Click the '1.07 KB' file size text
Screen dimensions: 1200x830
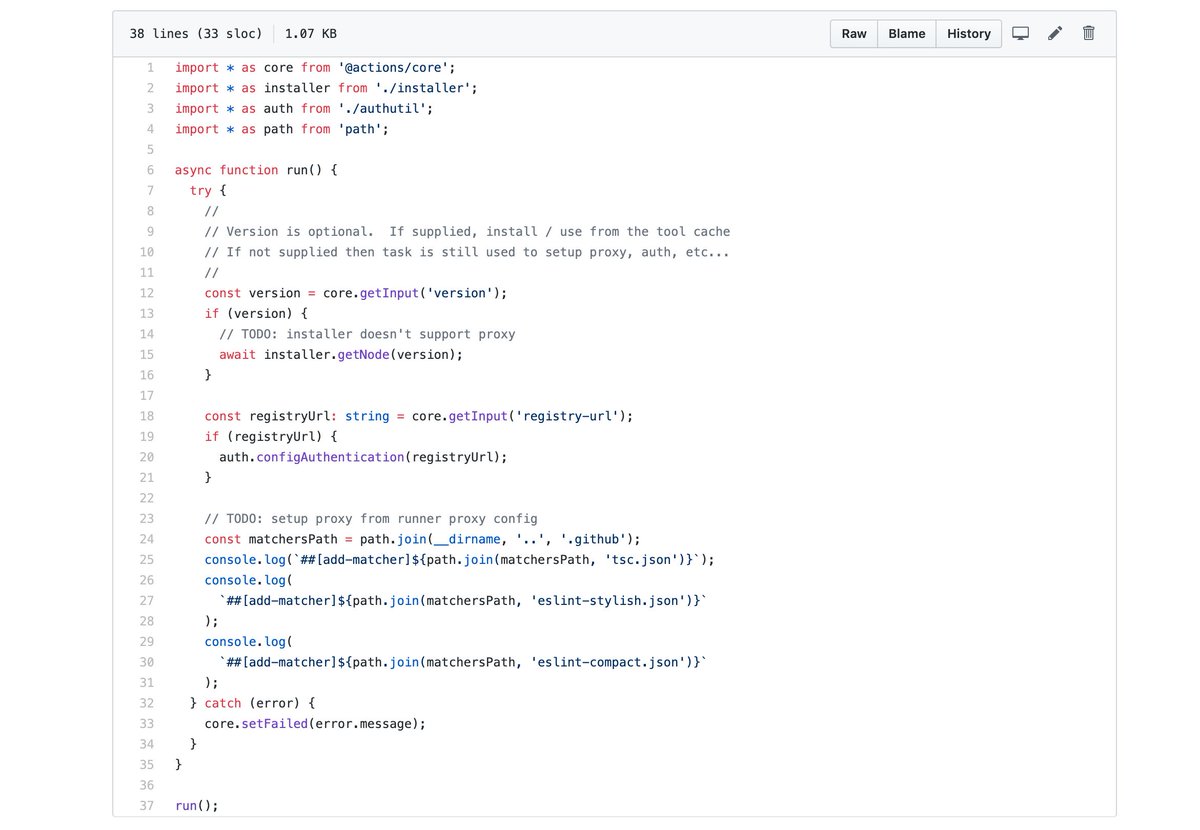coord(311,33)
